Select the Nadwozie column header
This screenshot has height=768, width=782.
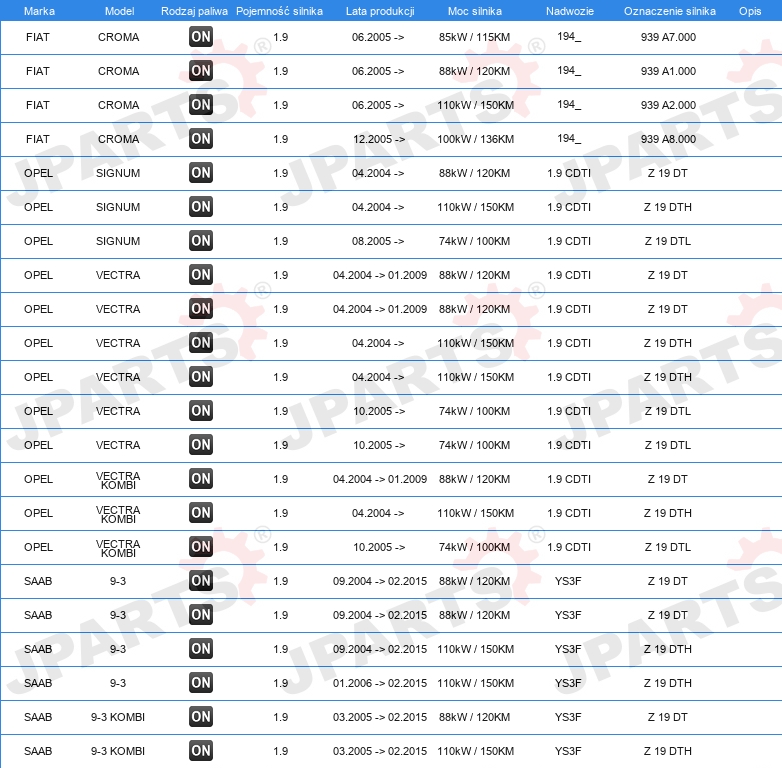click(570, 11)
